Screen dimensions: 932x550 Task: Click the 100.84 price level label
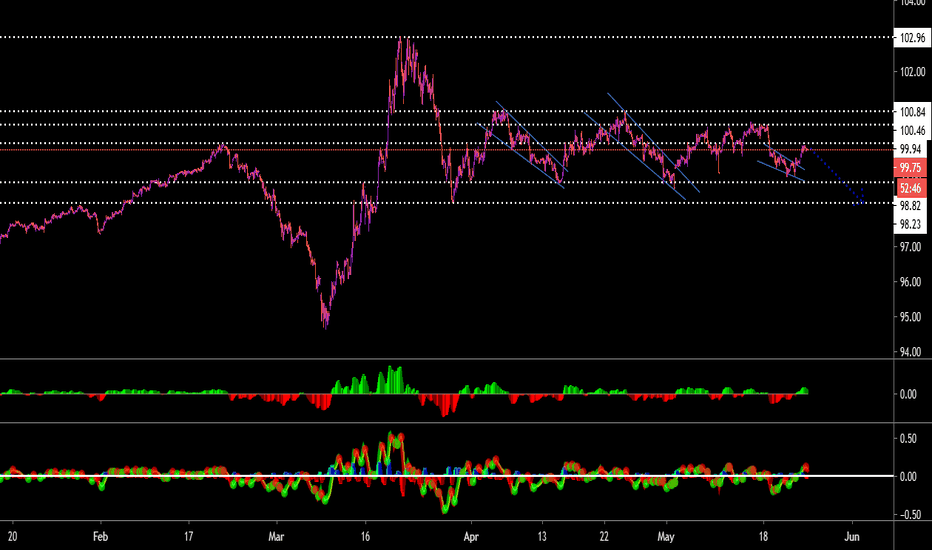click(x=911, y=111)
